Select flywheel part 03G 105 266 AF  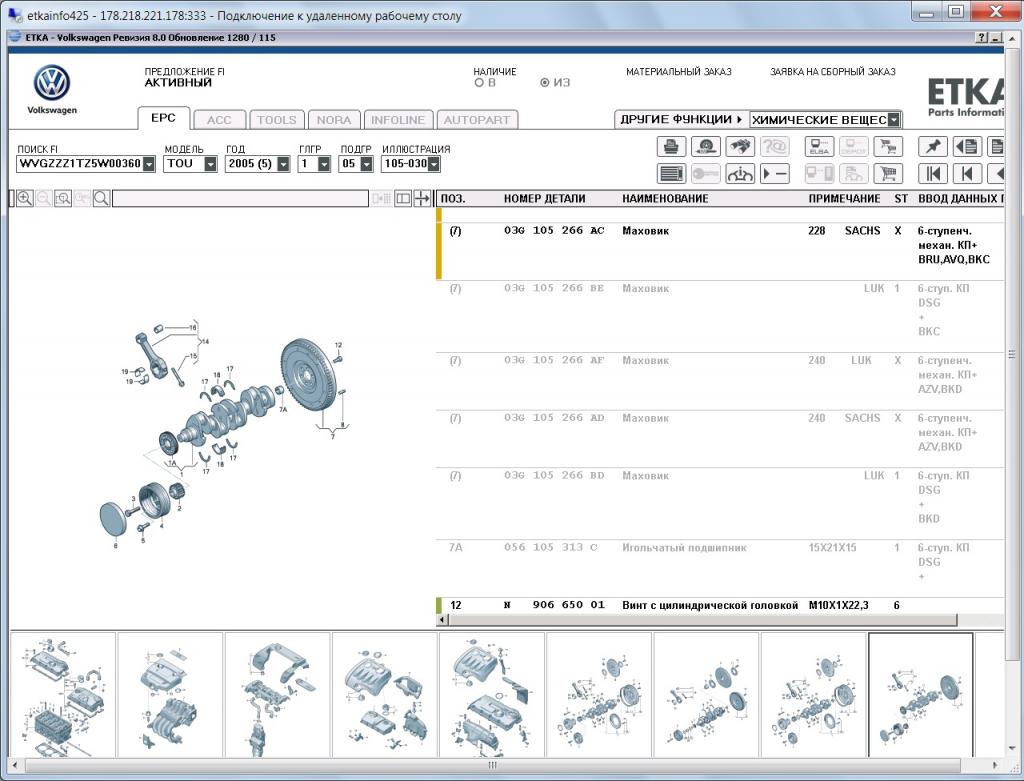[x=720, y=381]
